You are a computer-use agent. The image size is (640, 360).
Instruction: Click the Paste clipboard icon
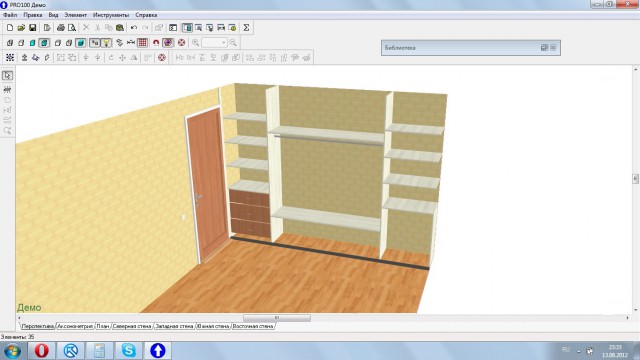[120, 28]
